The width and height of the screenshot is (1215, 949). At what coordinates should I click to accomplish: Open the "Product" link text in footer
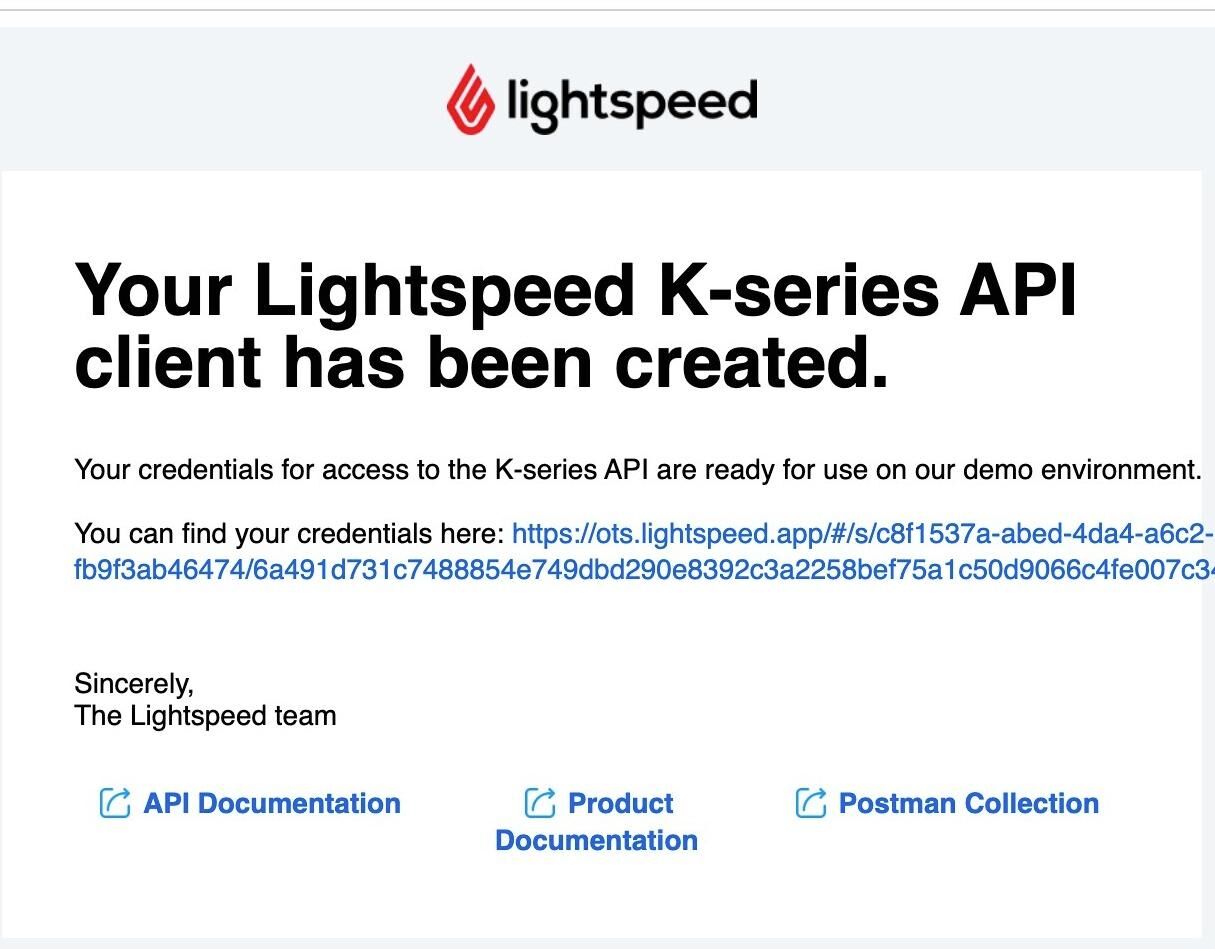coord(620,803)
